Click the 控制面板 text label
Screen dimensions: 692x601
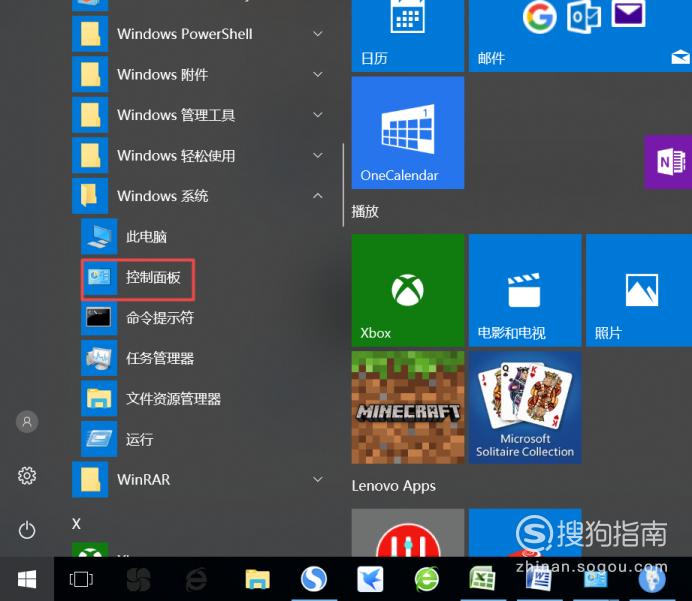click(x=153, y=278)
